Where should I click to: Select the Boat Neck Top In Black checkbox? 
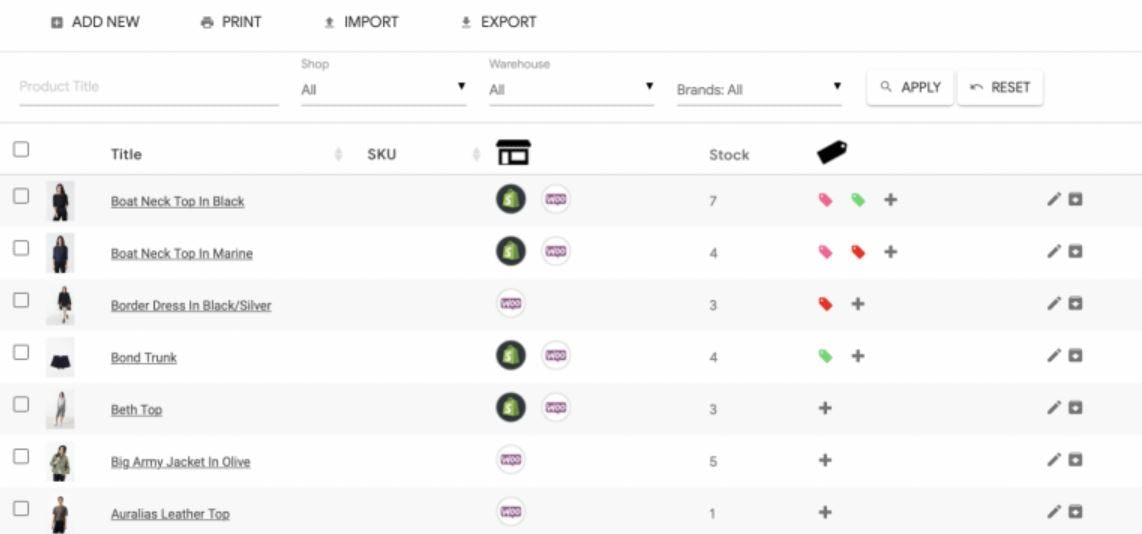click(x=21, y=197)
